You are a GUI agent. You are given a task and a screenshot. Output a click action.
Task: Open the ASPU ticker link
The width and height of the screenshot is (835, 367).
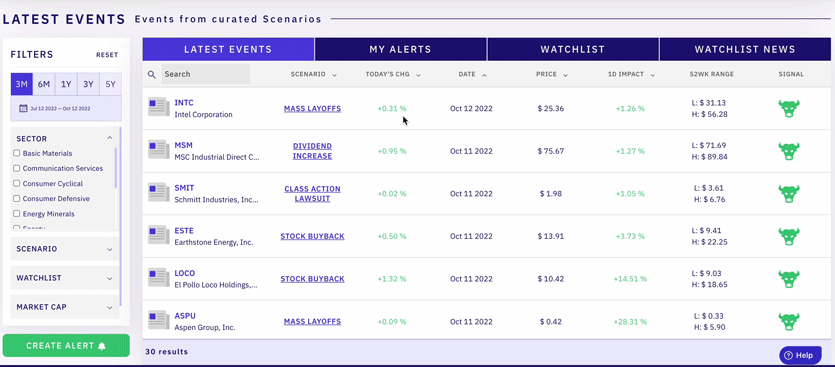point(185,316)
